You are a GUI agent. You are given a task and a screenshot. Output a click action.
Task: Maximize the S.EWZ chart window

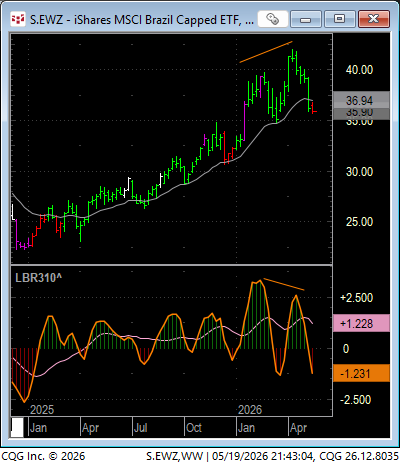pos(339,19)
